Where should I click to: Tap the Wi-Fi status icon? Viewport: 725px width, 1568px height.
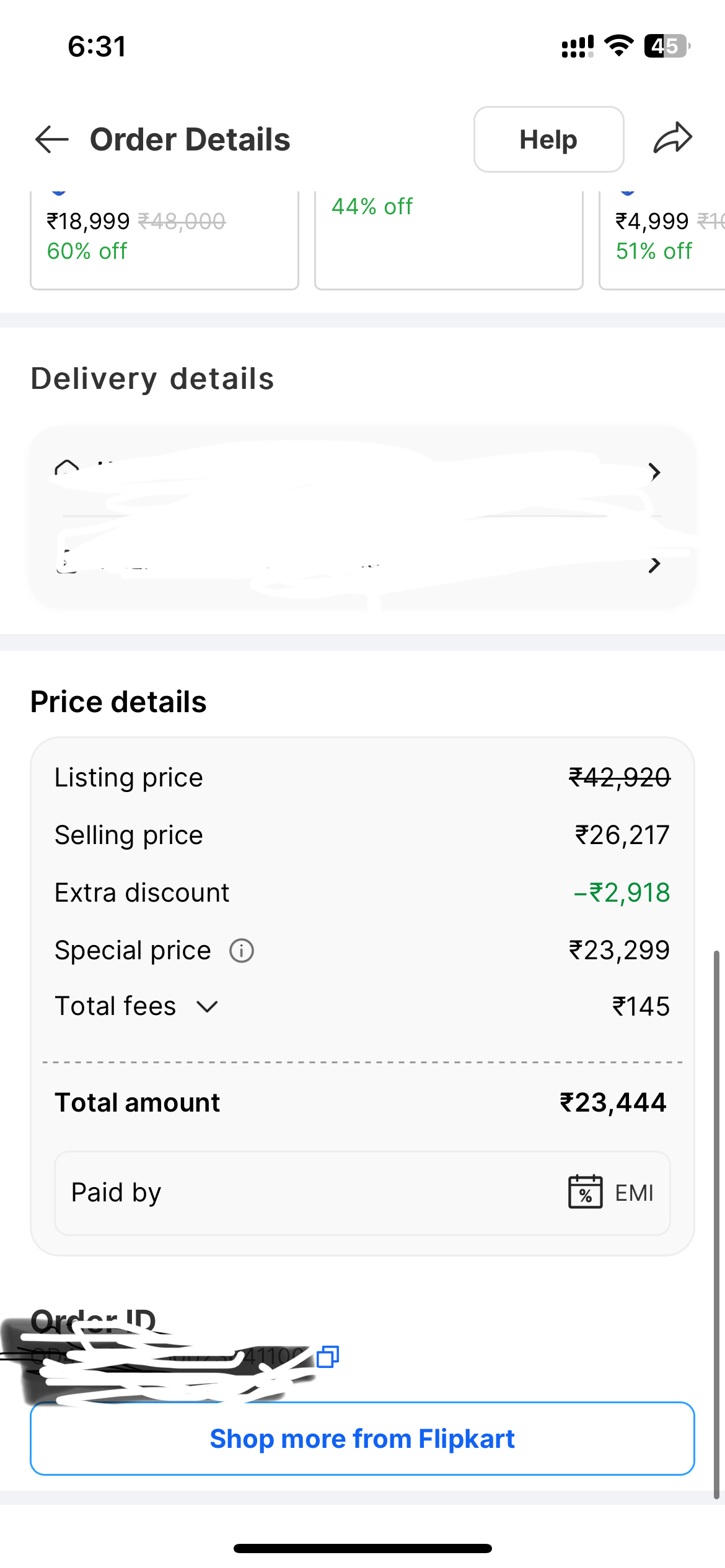click(x=618, y=46)
